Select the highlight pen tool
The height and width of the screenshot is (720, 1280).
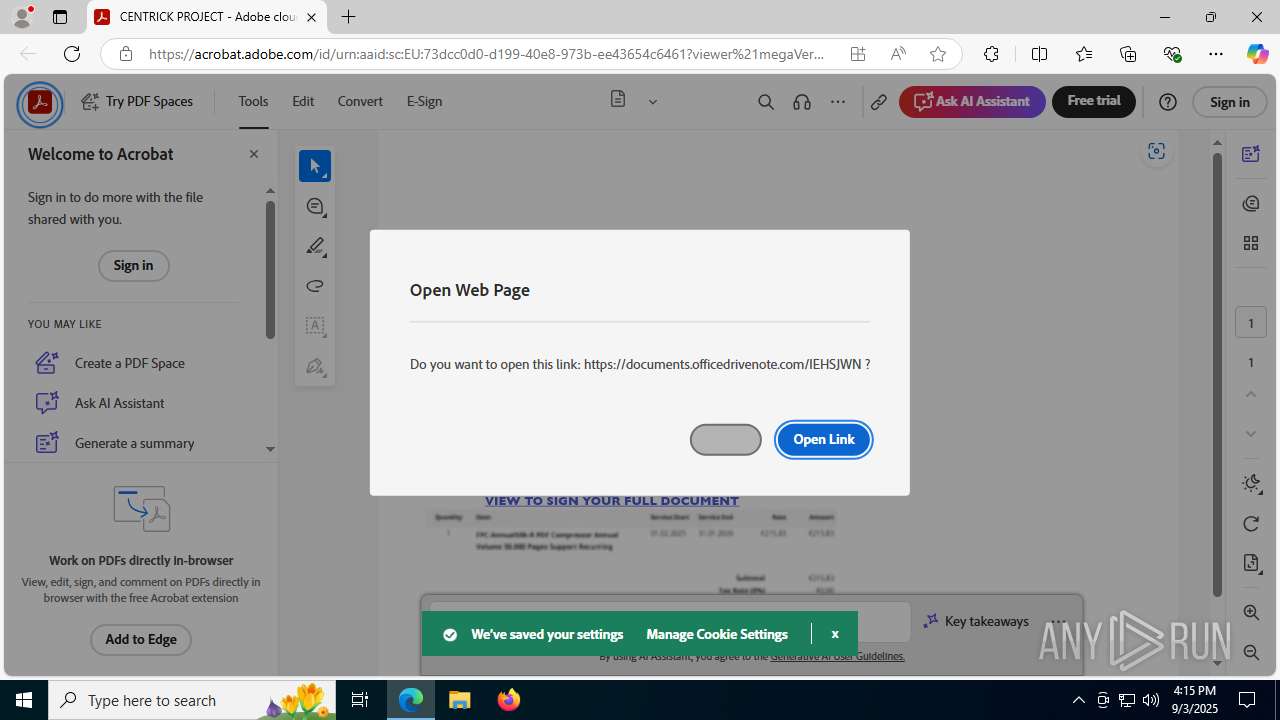coord(315,246)
